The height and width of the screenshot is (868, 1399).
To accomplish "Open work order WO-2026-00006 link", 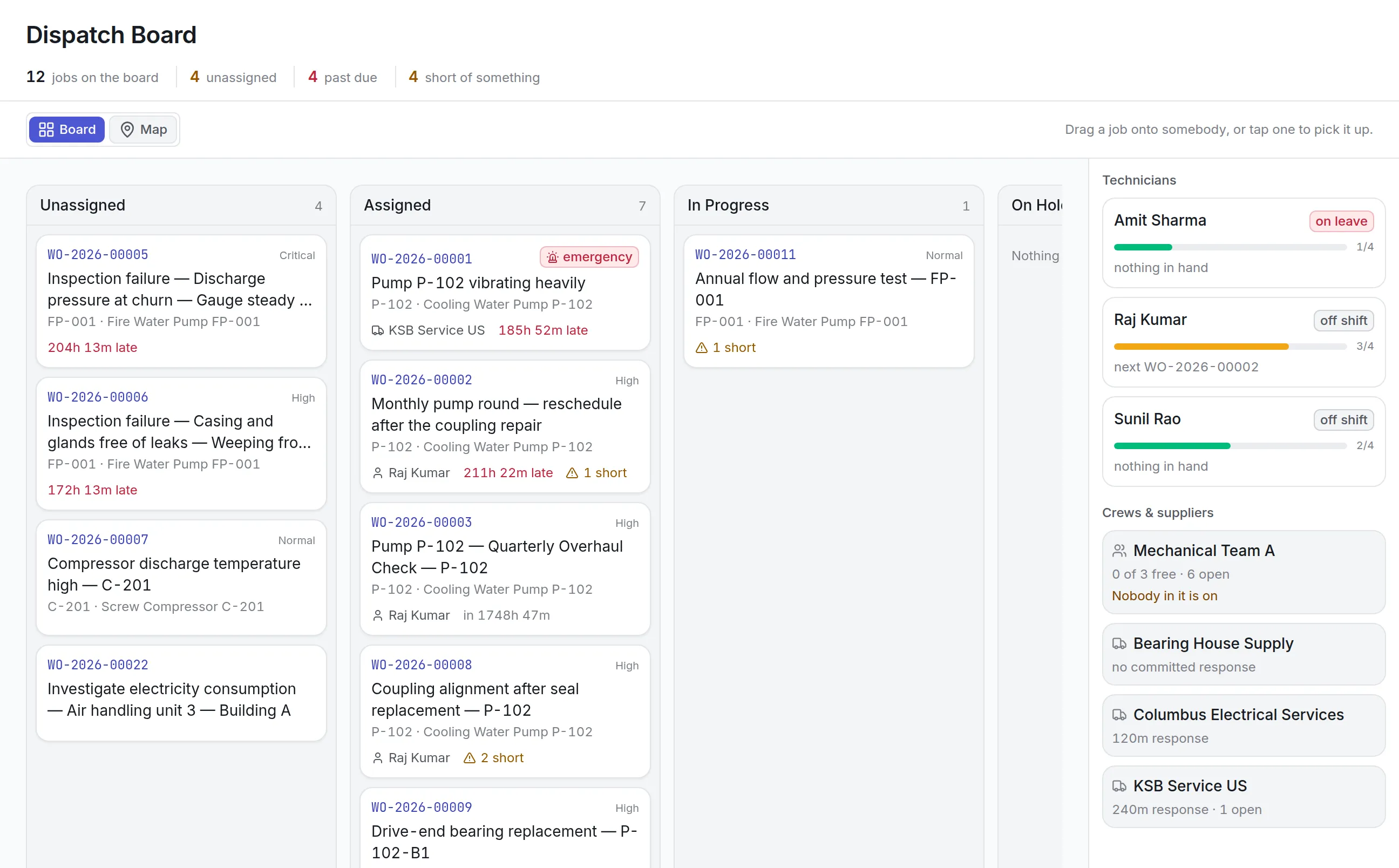I will point(98,397).
